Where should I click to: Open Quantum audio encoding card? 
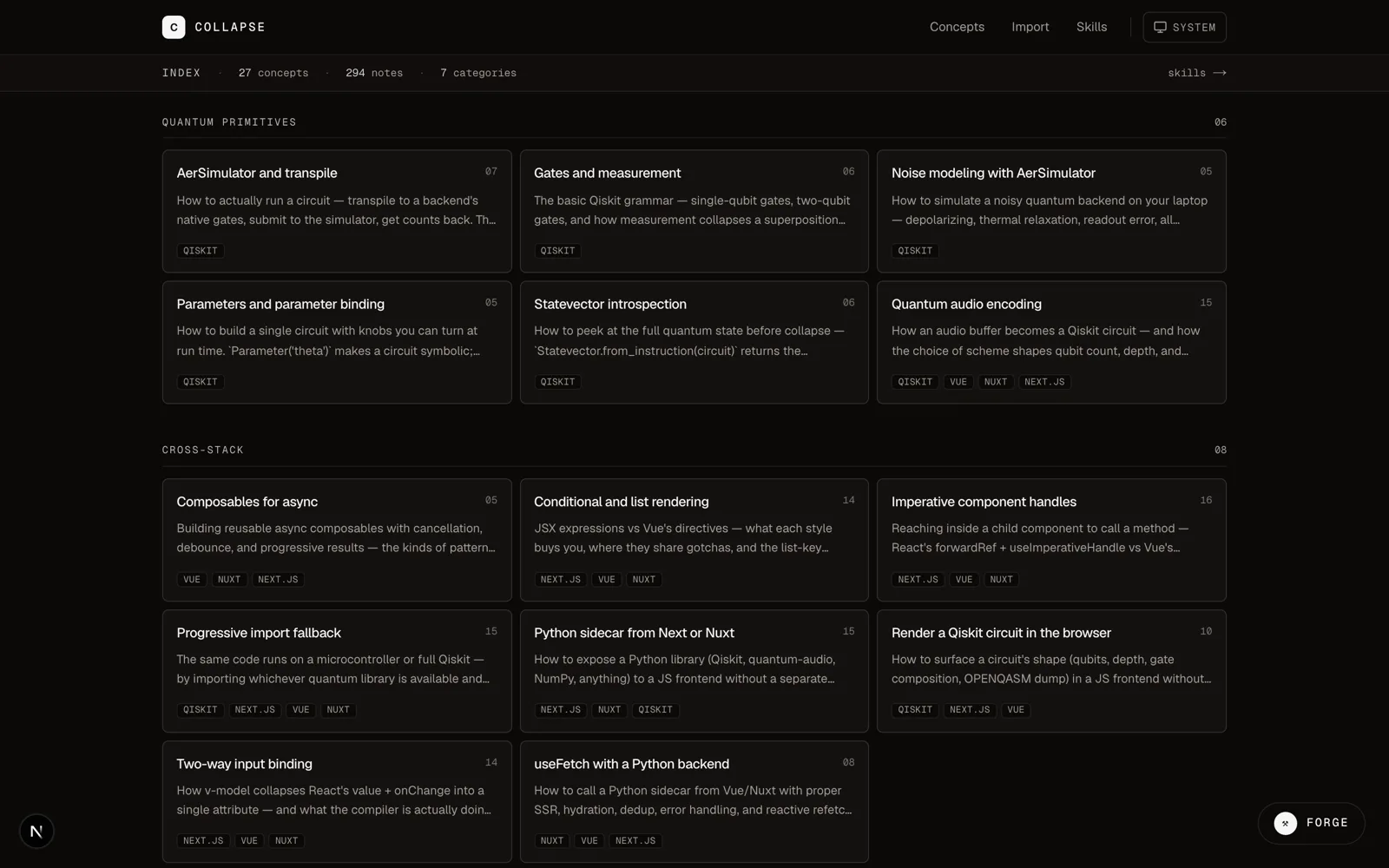(x=1051, y=342)
